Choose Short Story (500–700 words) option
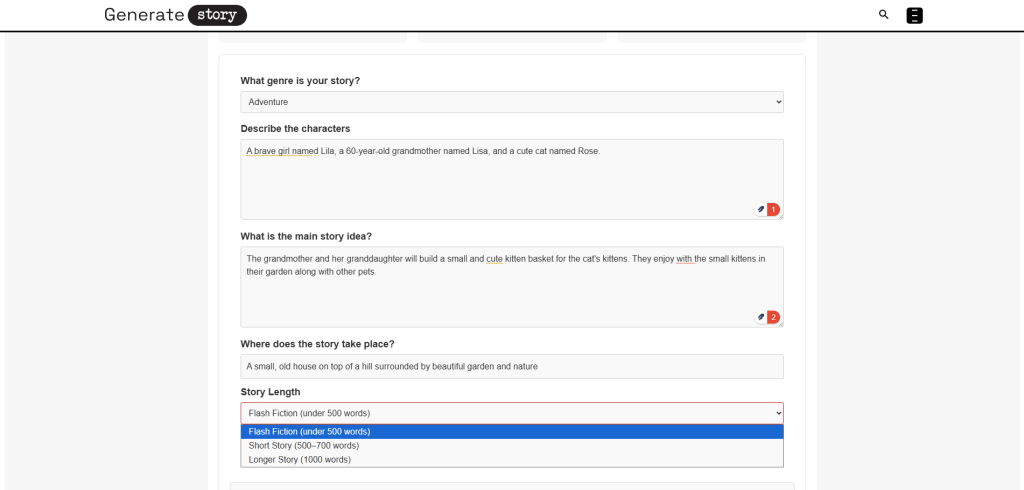The width and height of the screenshot is (1024, 490). pyautogui.click(x=511, y=446)
